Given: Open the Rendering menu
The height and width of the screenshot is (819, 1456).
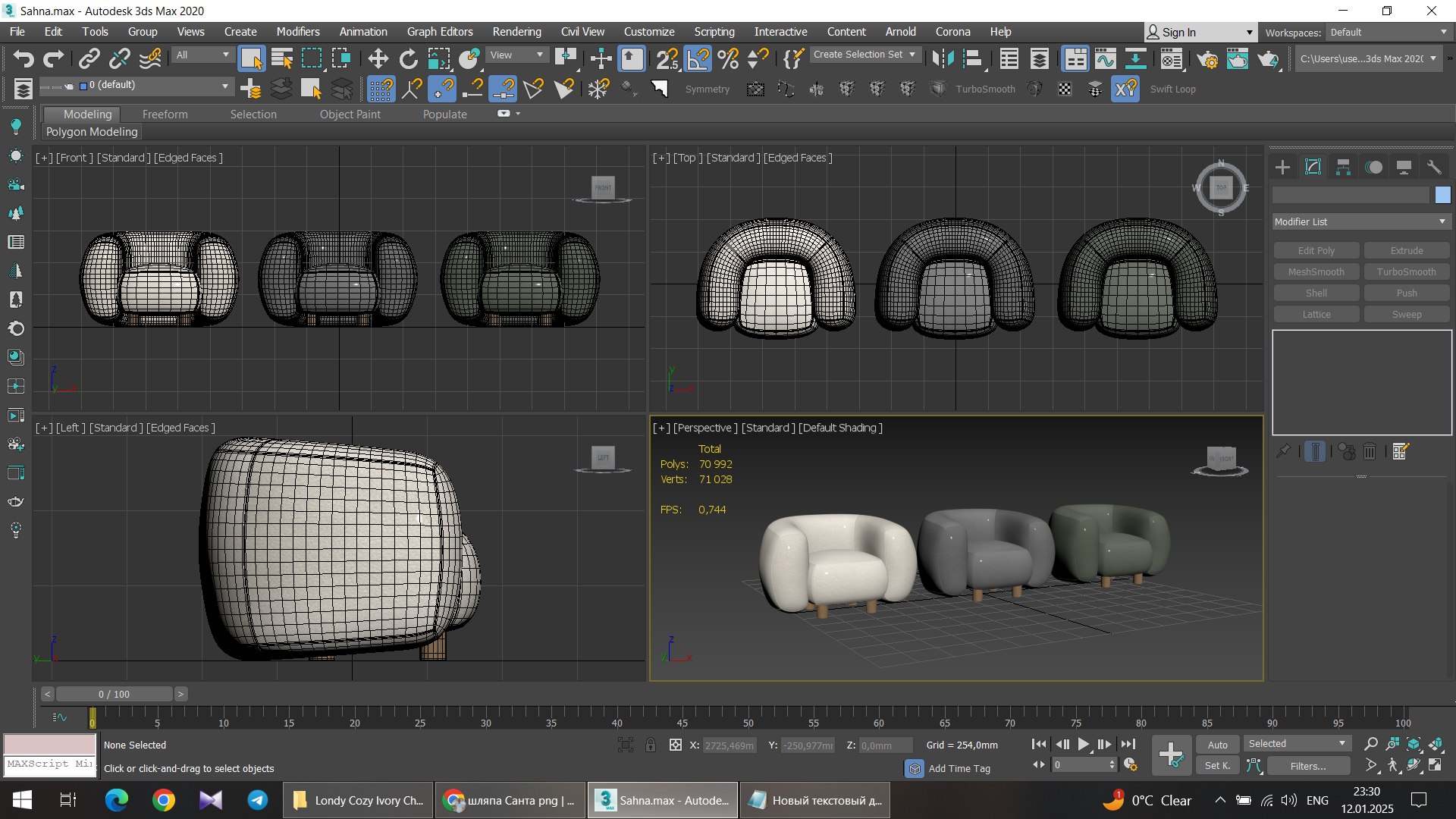Looking at the screenshot, I should point(516,32).
